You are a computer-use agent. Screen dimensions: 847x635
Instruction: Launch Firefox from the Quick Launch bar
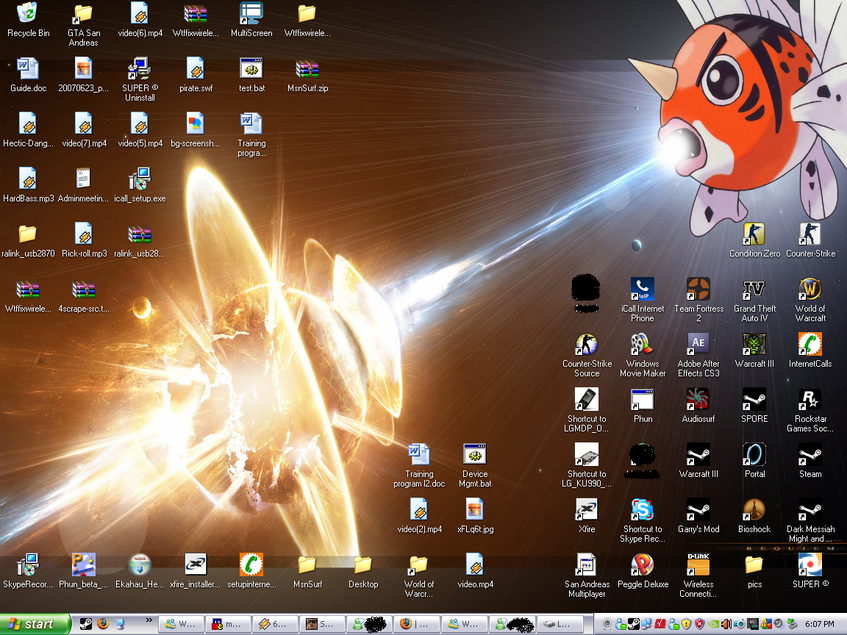[x=103, y=624]
